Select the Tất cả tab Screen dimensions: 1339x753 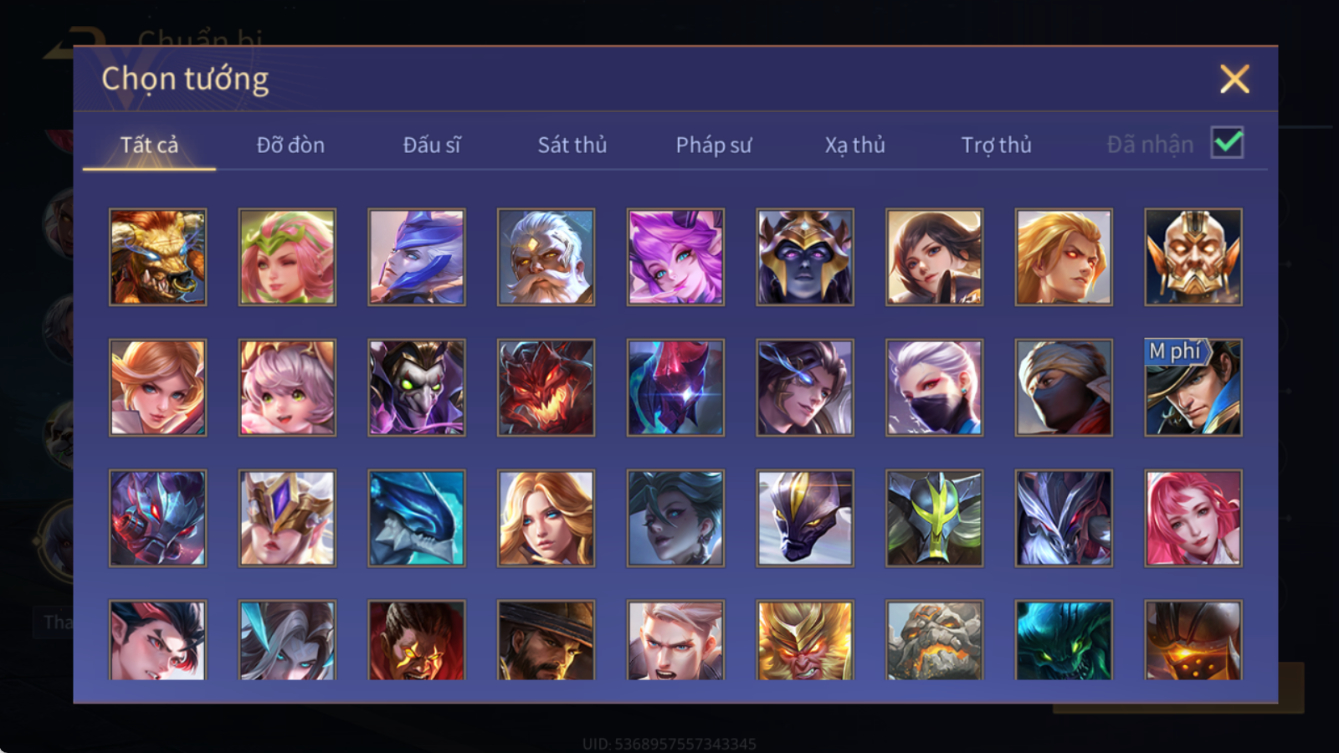[149, 145]
